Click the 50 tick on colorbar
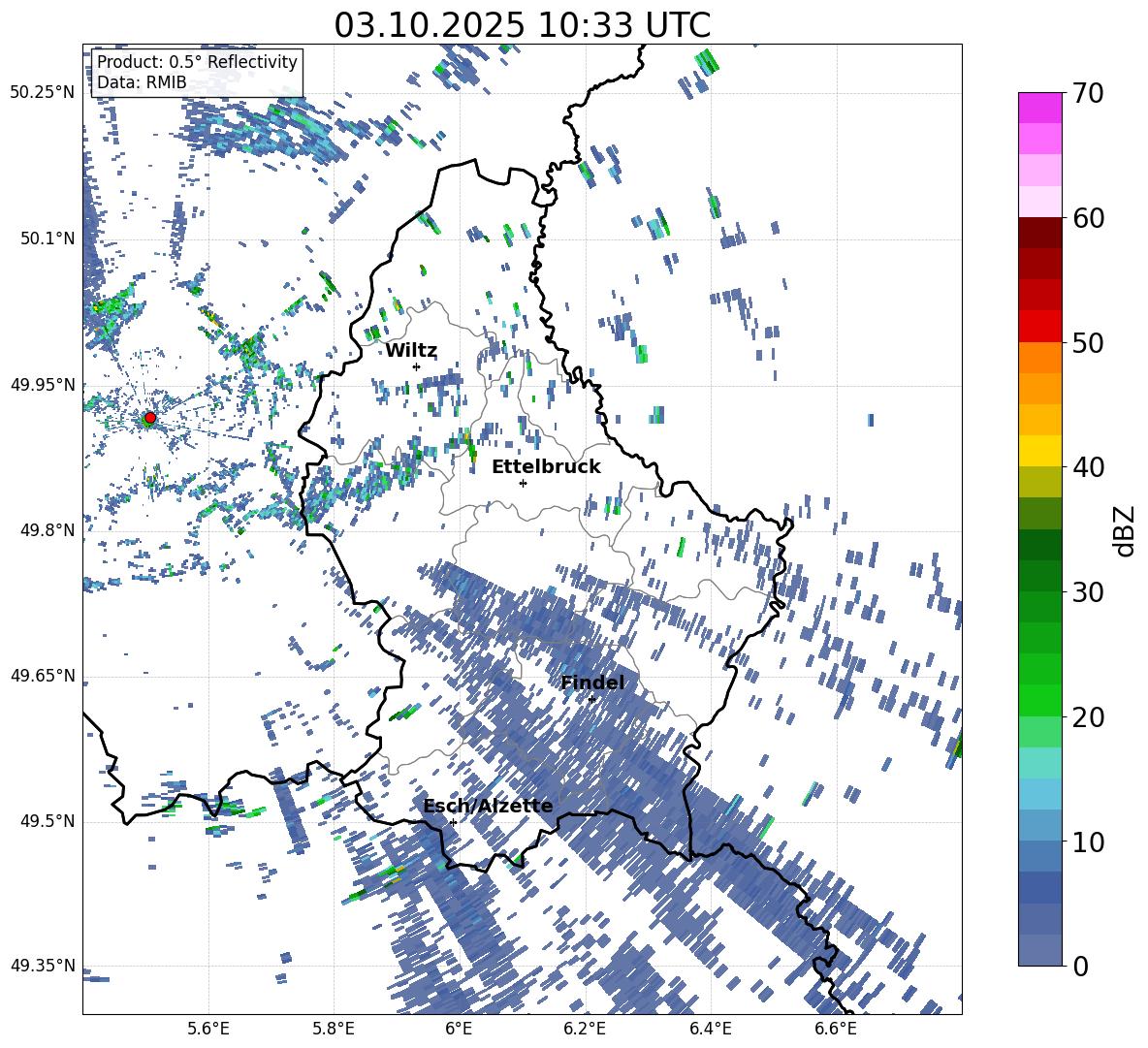The height and width of the screenshot is (1048, 1148). (1087, 342)
